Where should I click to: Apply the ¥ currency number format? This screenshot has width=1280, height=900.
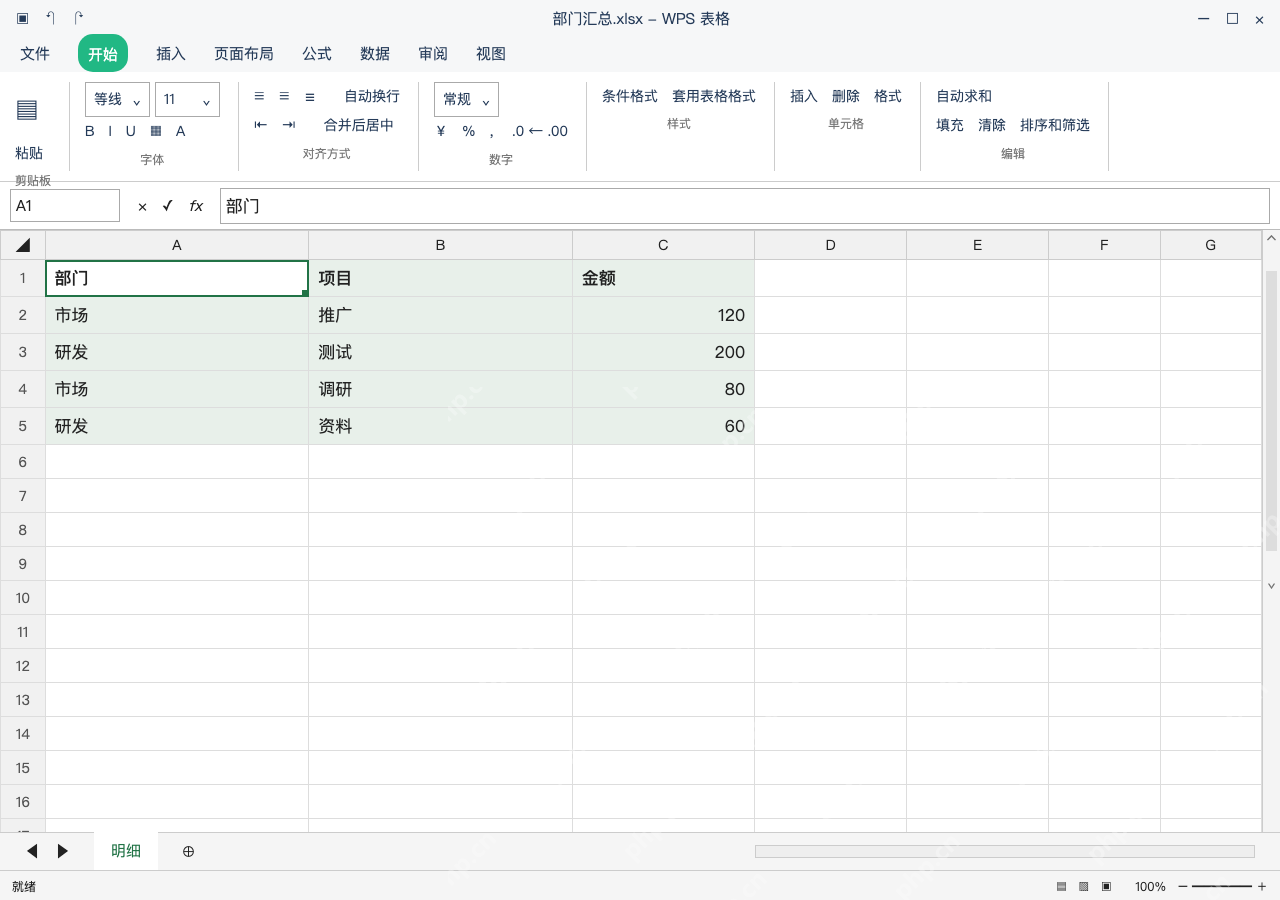441,131
